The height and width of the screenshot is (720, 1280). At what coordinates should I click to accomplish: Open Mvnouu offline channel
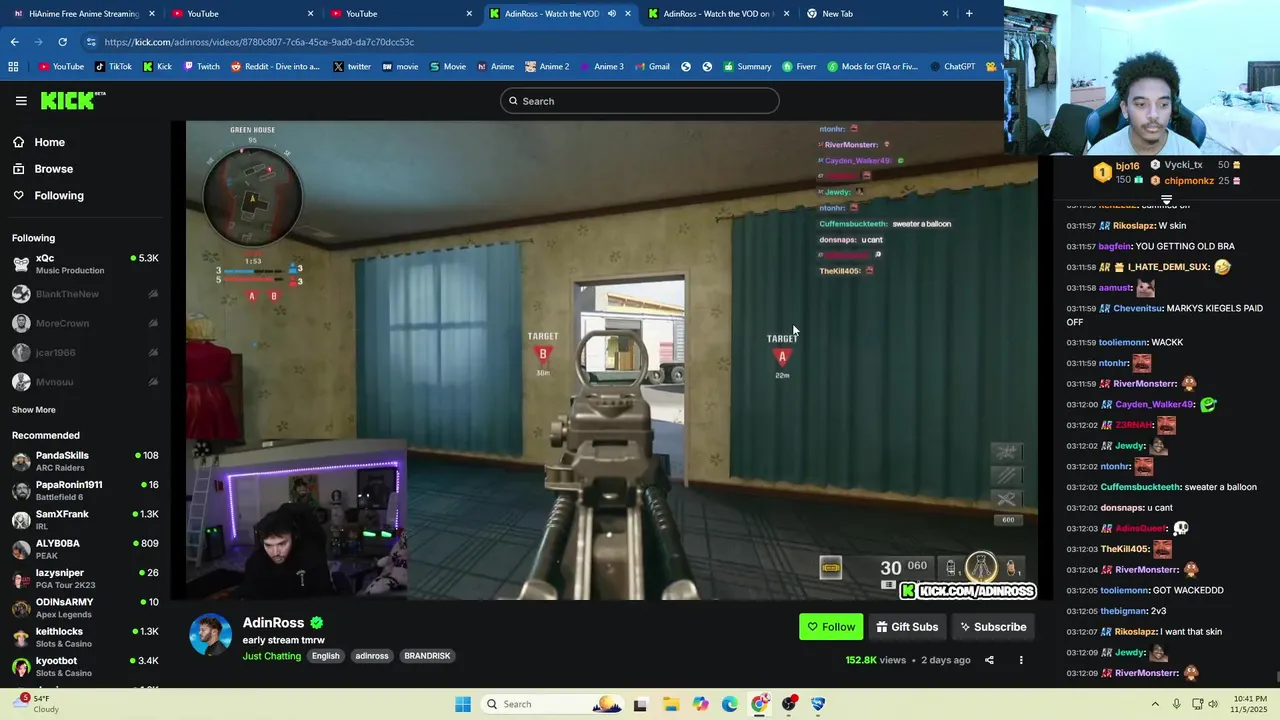(85, 382)
